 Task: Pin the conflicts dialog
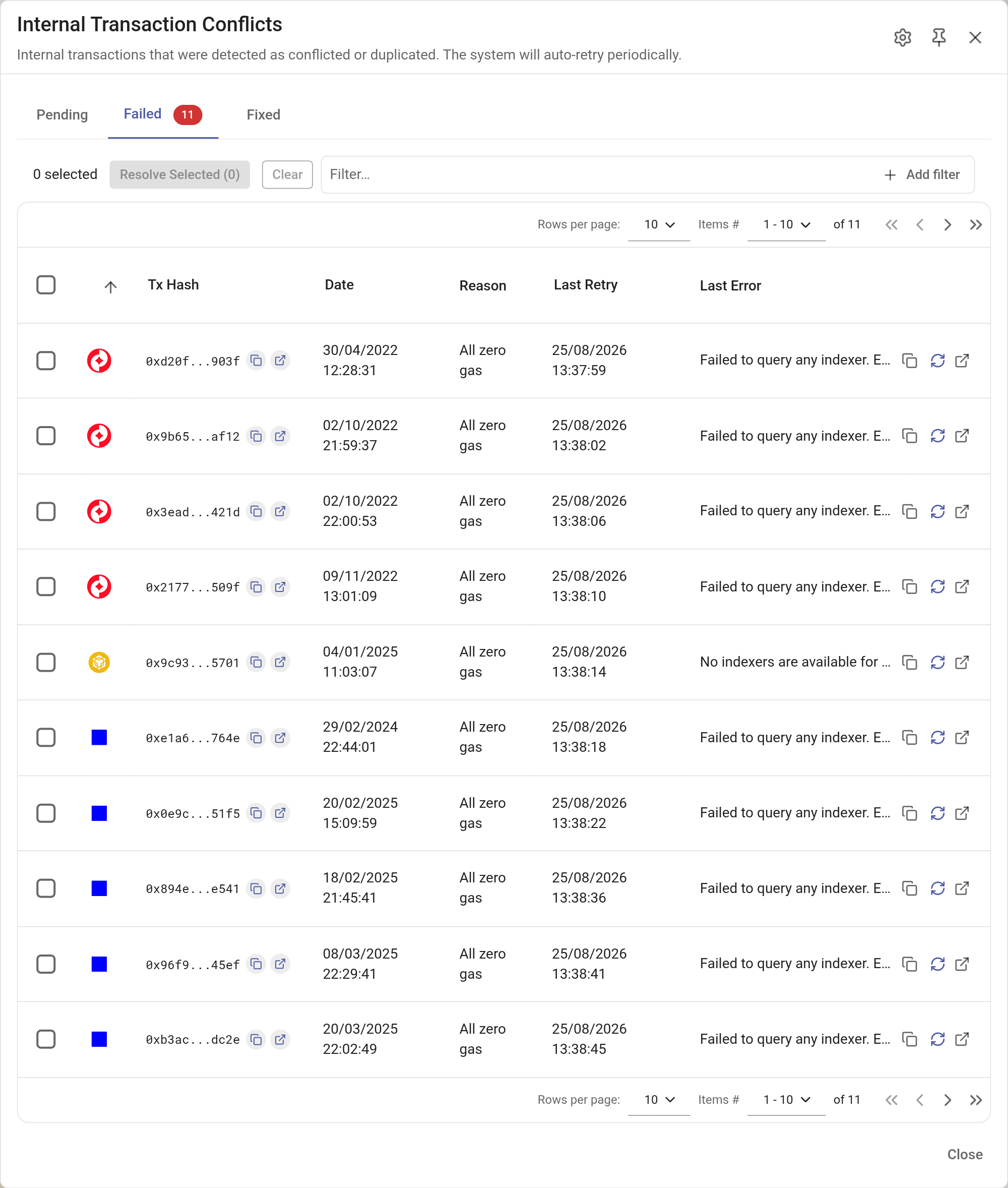click(x=938, y=38)
